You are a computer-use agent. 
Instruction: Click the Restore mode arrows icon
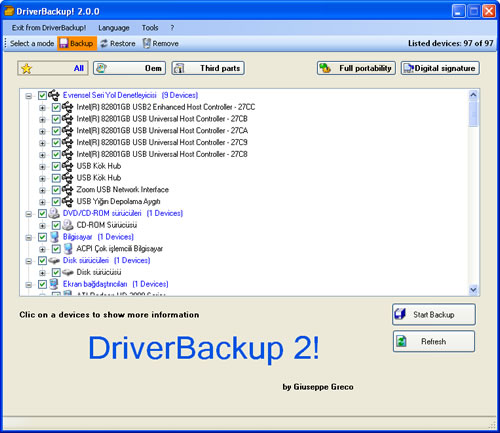click(x=104, y=43)
